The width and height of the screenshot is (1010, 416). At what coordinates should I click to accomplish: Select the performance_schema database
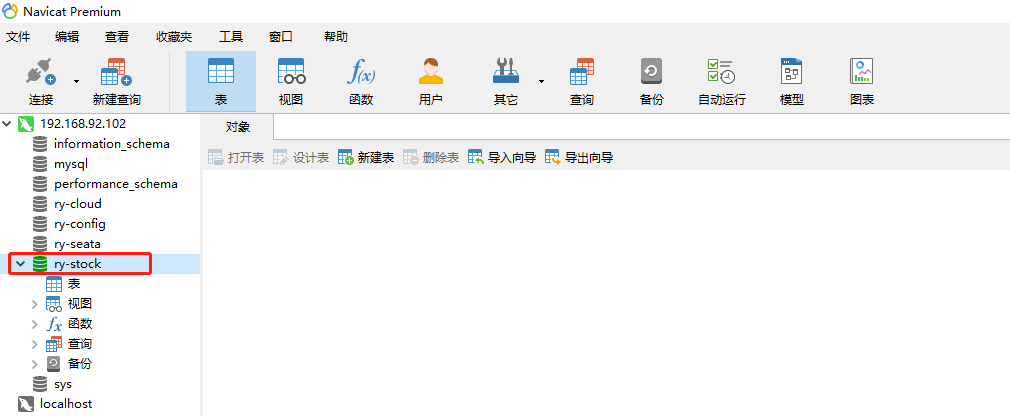tap(116, 184)
